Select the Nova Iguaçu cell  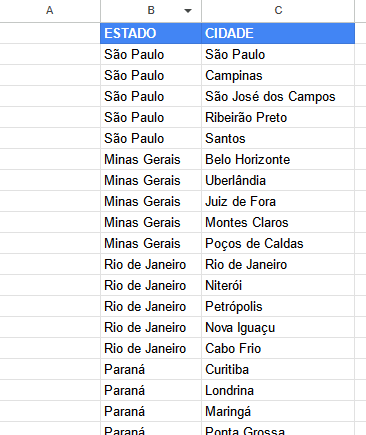click(x=278, y=327)
